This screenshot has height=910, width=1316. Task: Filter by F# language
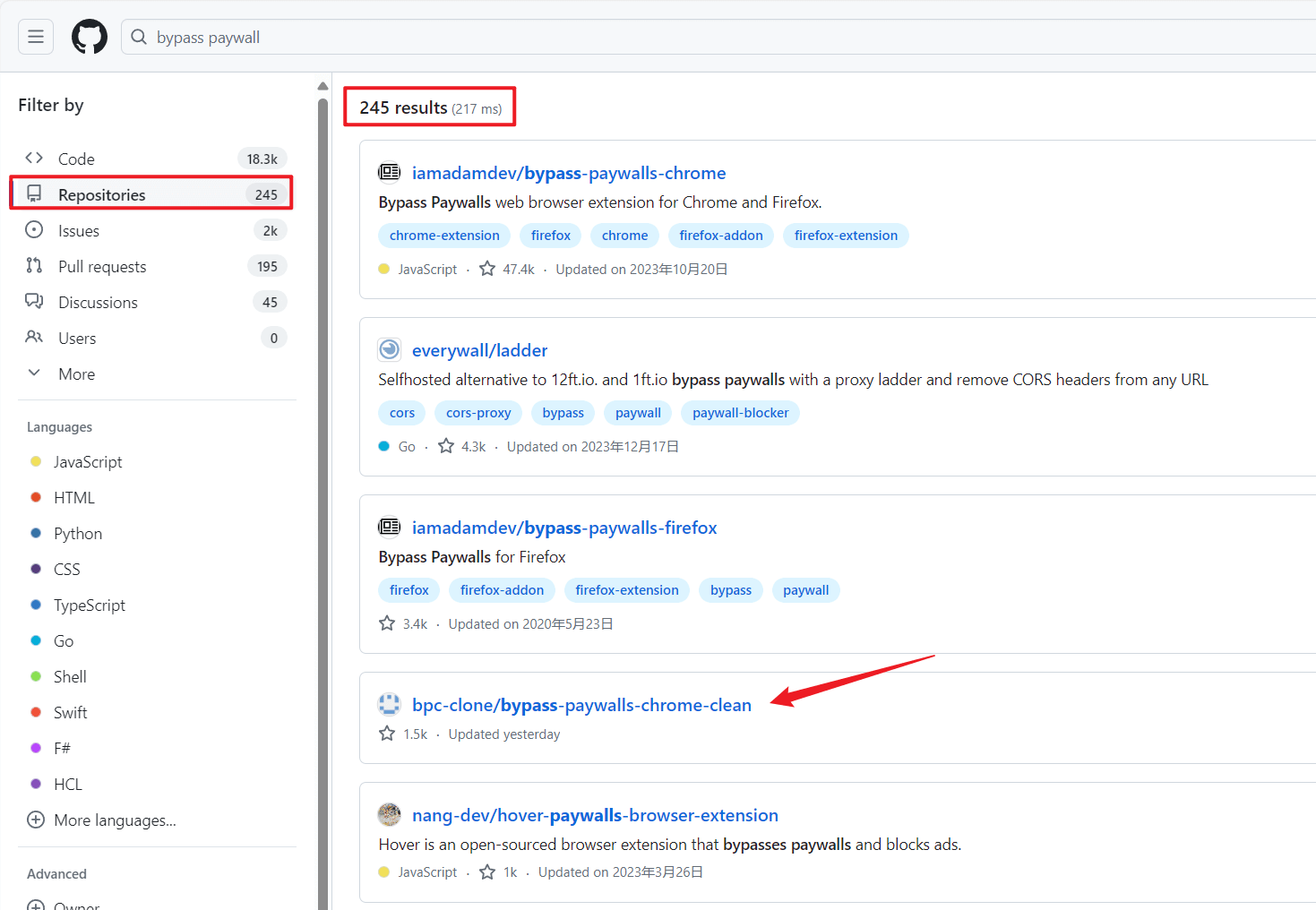[61, 748]
